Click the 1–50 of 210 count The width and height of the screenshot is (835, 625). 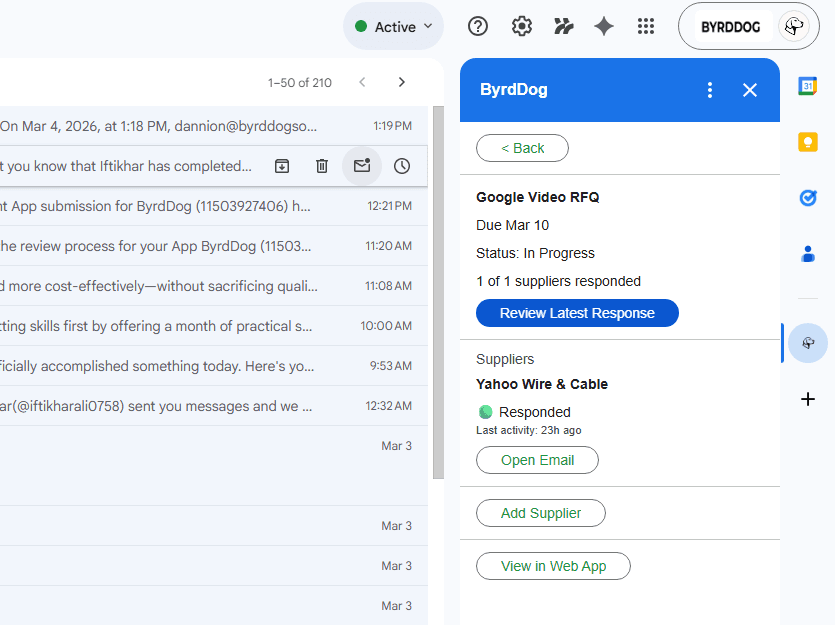tap(300, 83)
